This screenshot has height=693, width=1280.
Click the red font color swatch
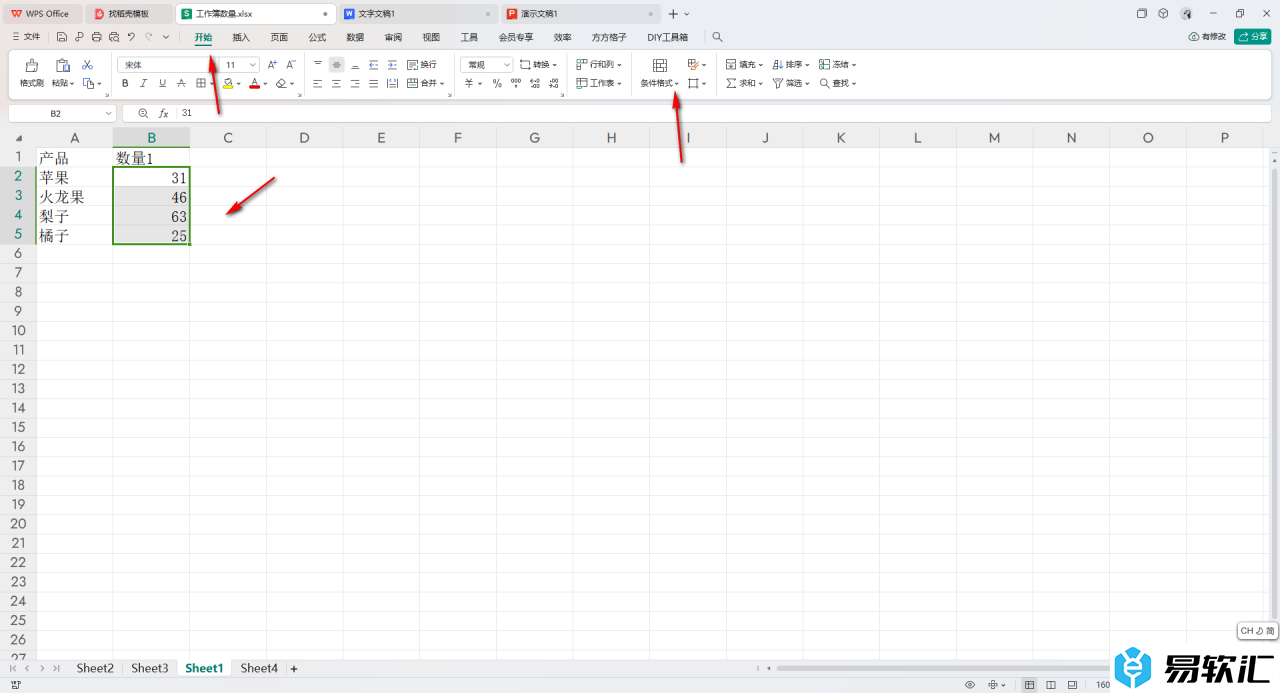pos(255,84)
